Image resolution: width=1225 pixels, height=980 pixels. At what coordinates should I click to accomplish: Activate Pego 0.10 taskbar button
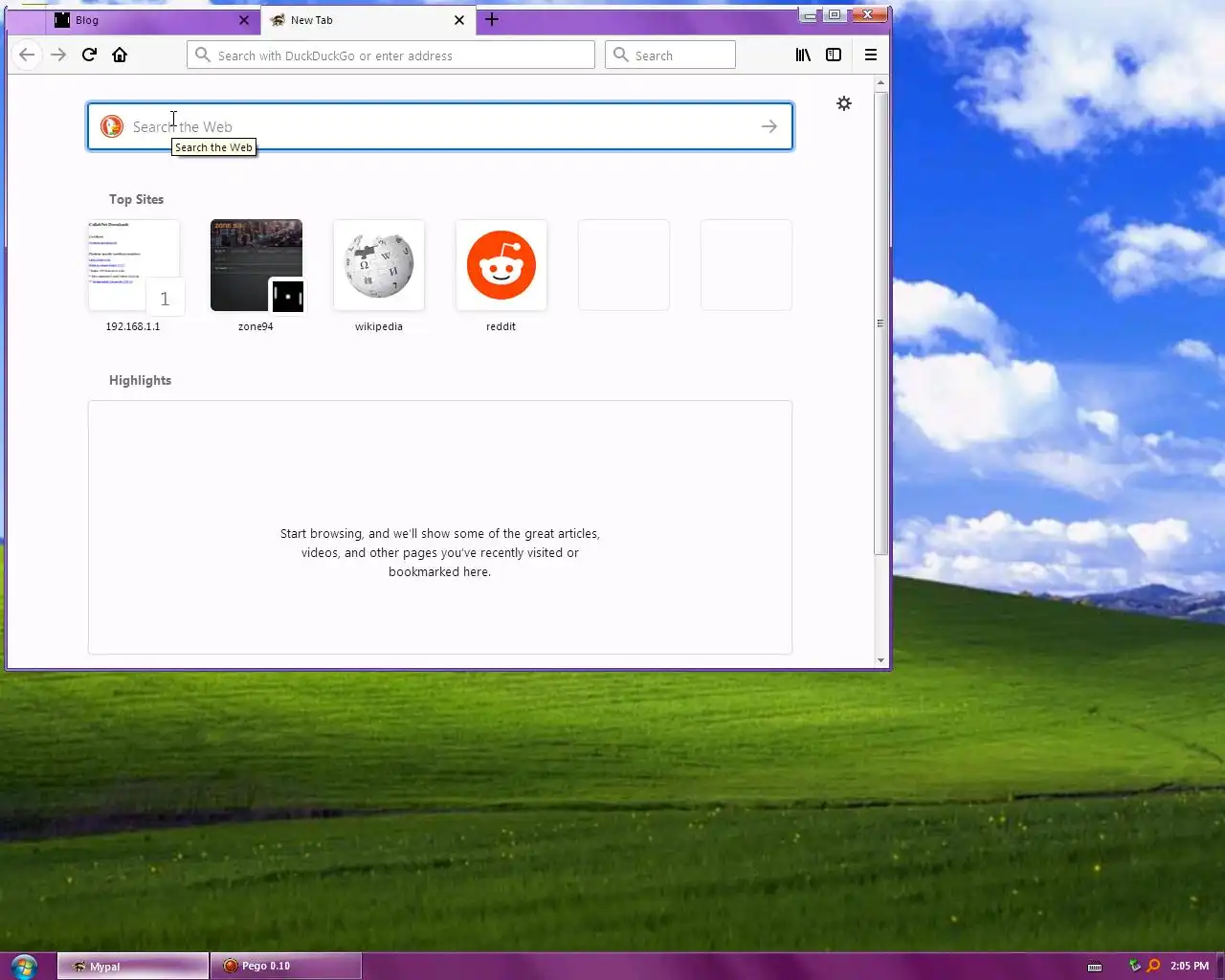pyautogui.click(x=287, y=966)
